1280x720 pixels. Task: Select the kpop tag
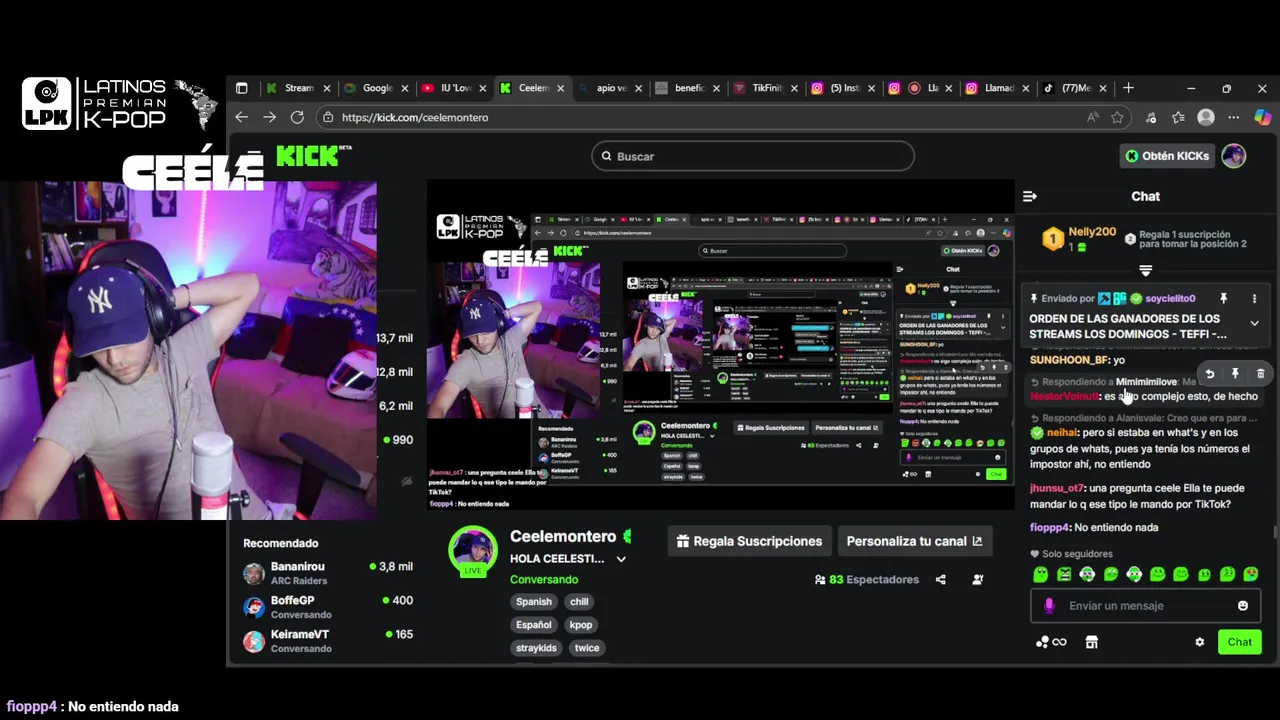point(581,625)
